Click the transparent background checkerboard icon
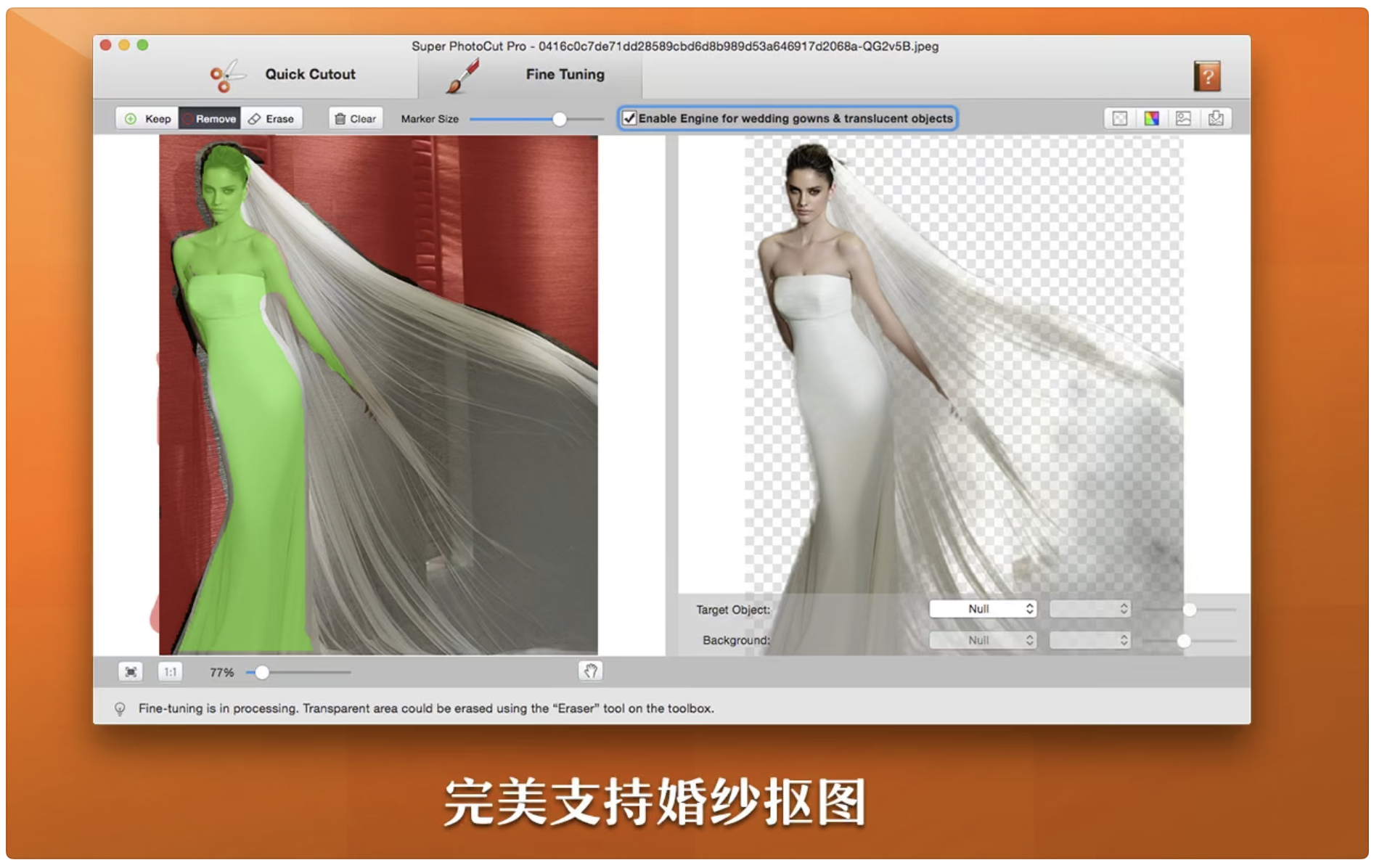 (x=1120, y=118)
